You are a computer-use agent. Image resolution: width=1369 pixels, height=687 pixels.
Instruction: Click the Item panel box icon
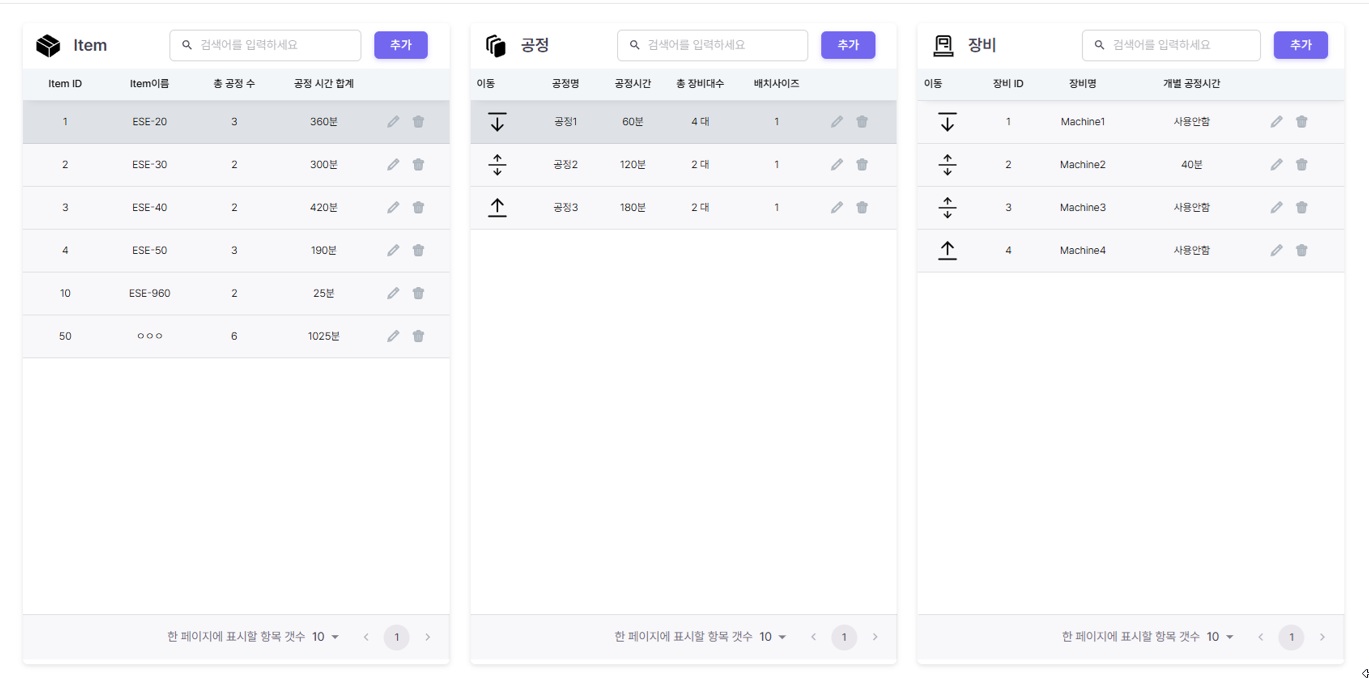click(46, 44)
